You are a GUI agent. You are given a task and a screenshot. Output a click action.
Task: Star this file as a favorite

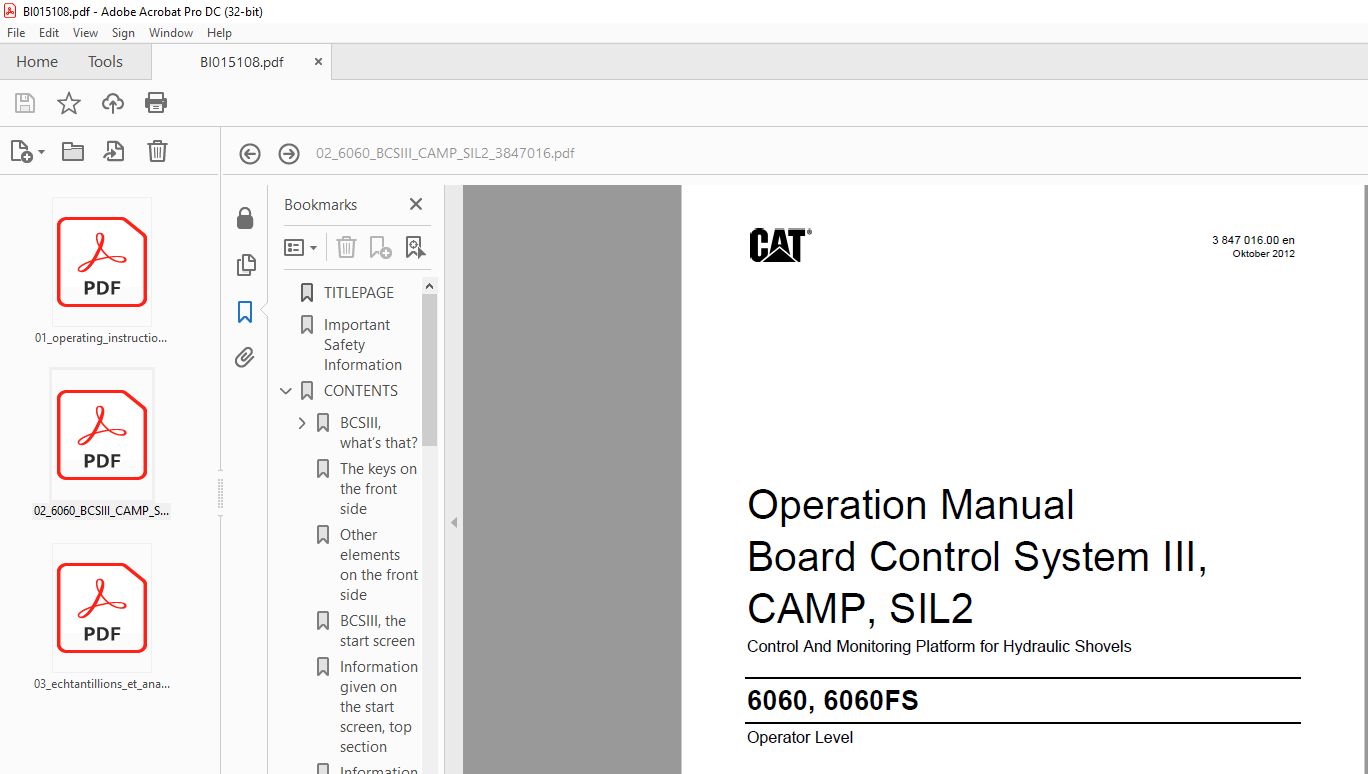click(68, 103)
